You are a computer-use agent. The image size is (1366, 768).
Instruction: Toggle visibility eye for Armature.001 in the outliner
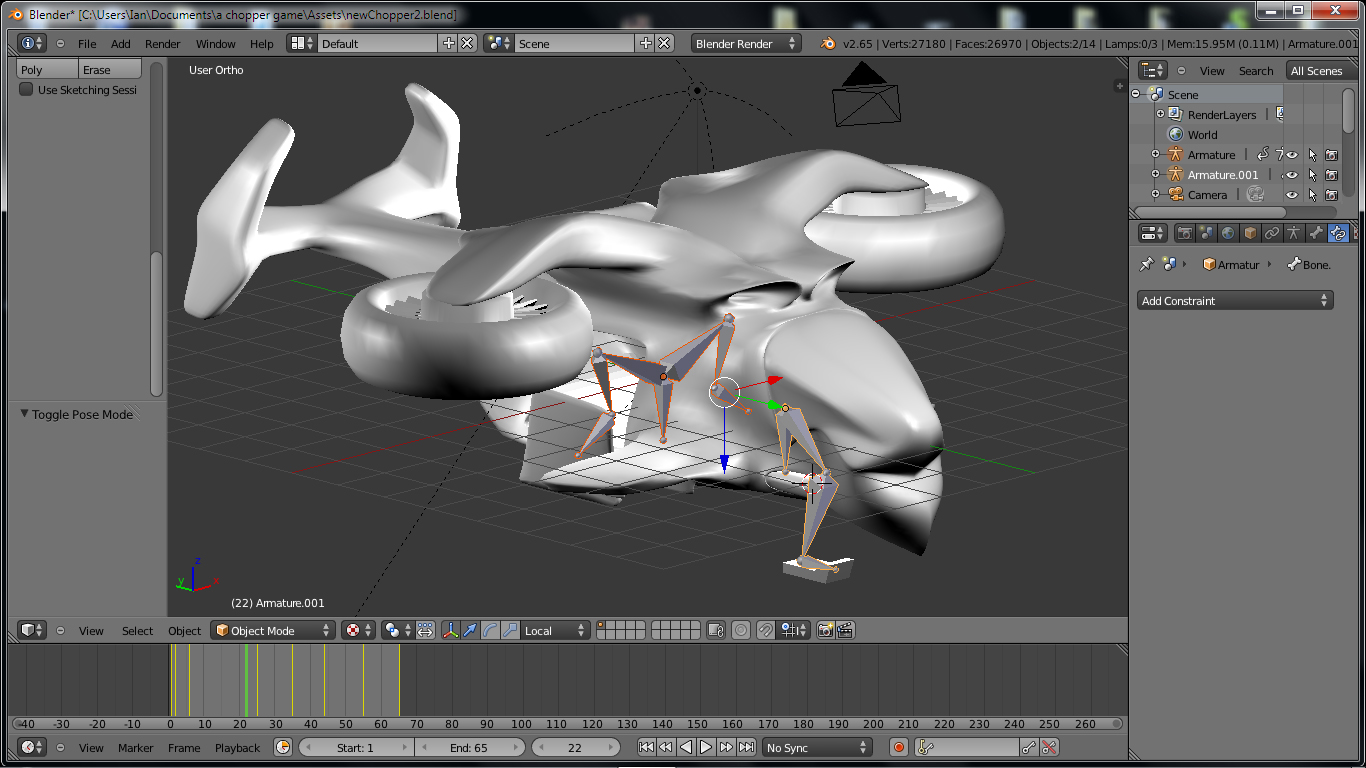click(1292, 175)
